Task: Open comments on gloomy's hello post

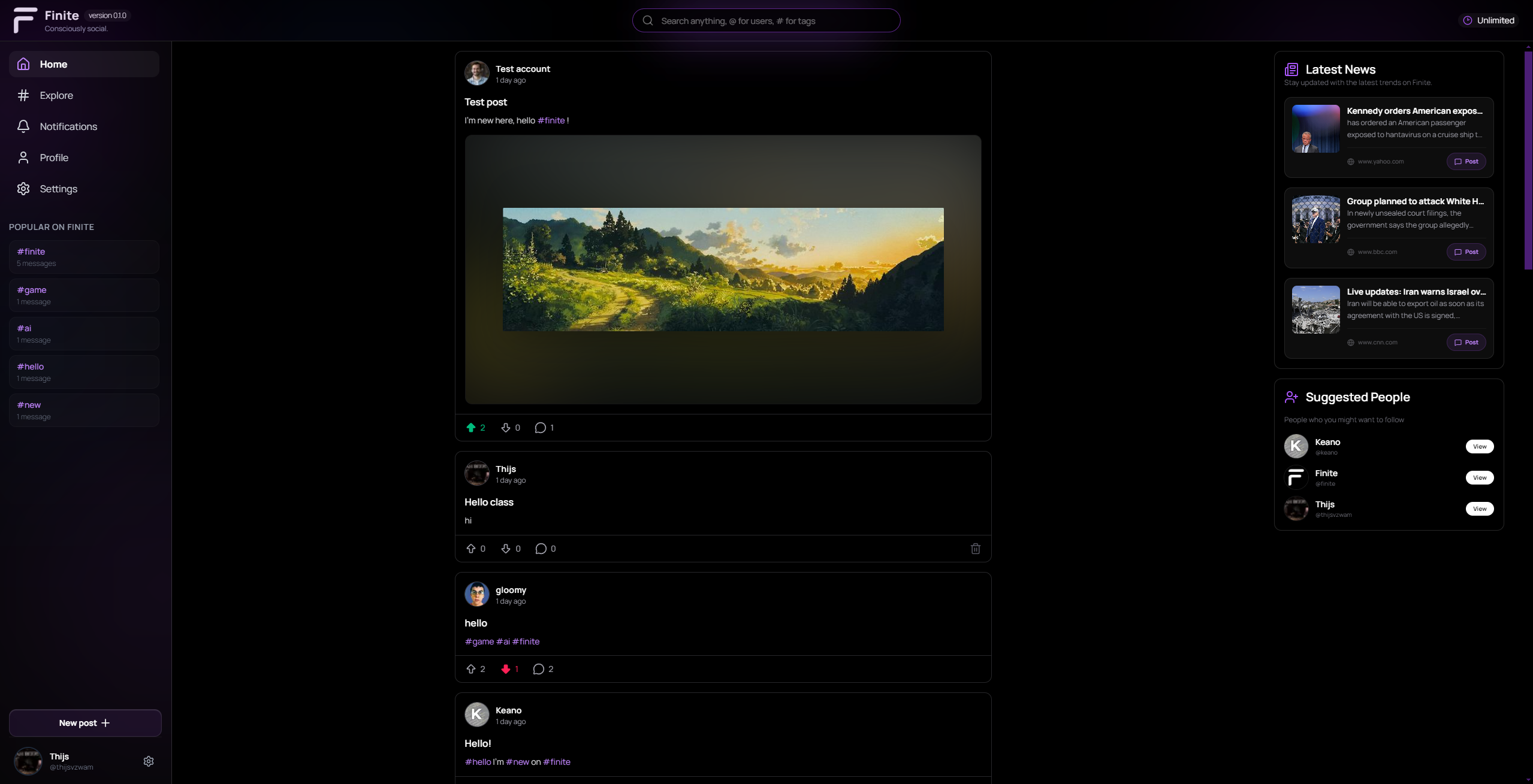Action: click(543, 669)
